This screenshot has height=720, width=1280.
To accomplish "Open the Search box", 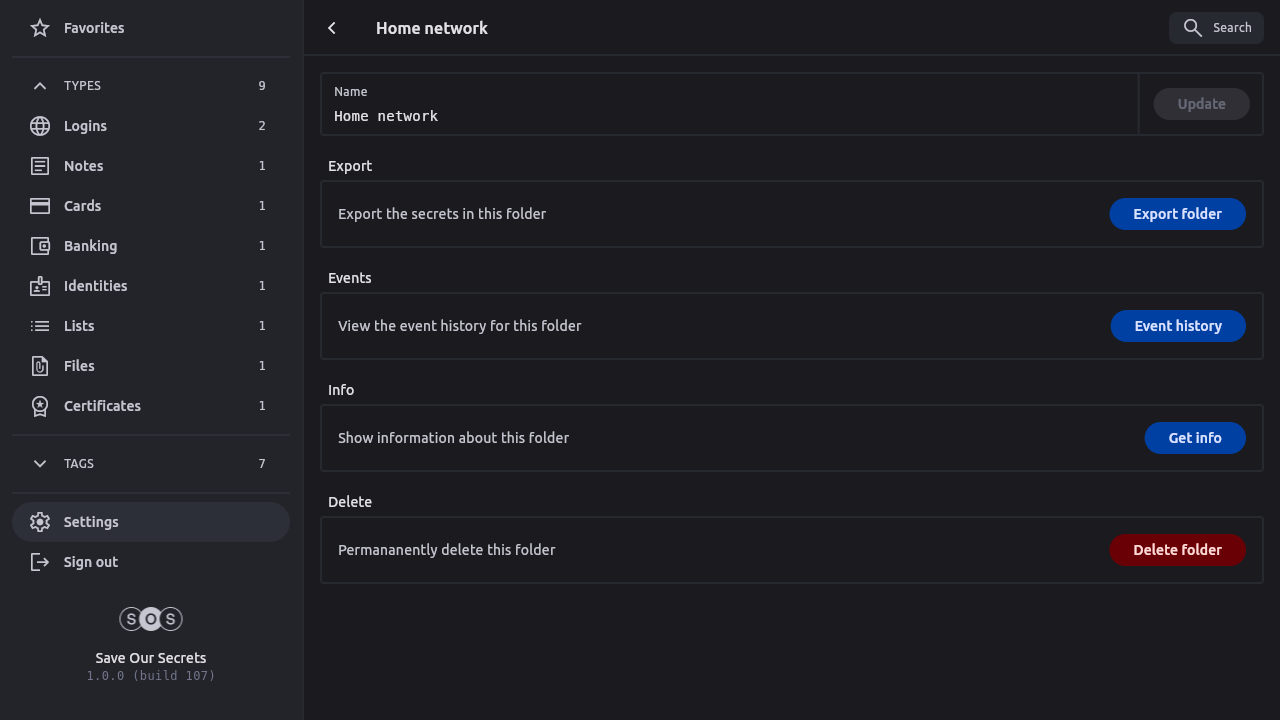I will pyautogui.click(x=1216, y=28).
